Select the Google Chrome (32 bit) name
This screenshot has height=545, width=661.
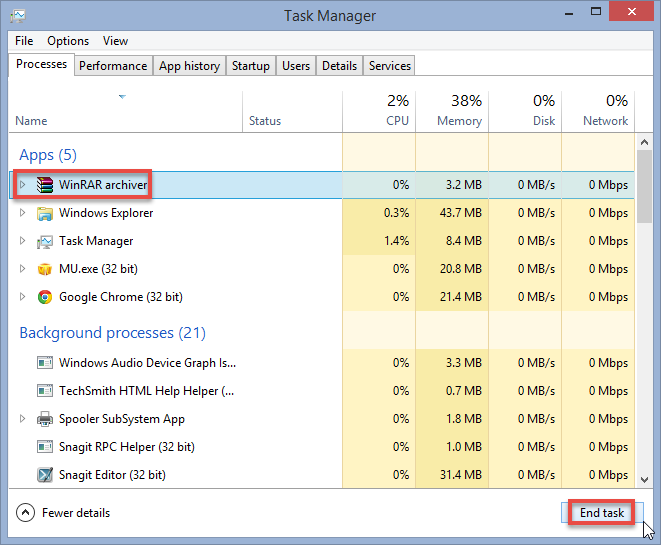(121, 297)
